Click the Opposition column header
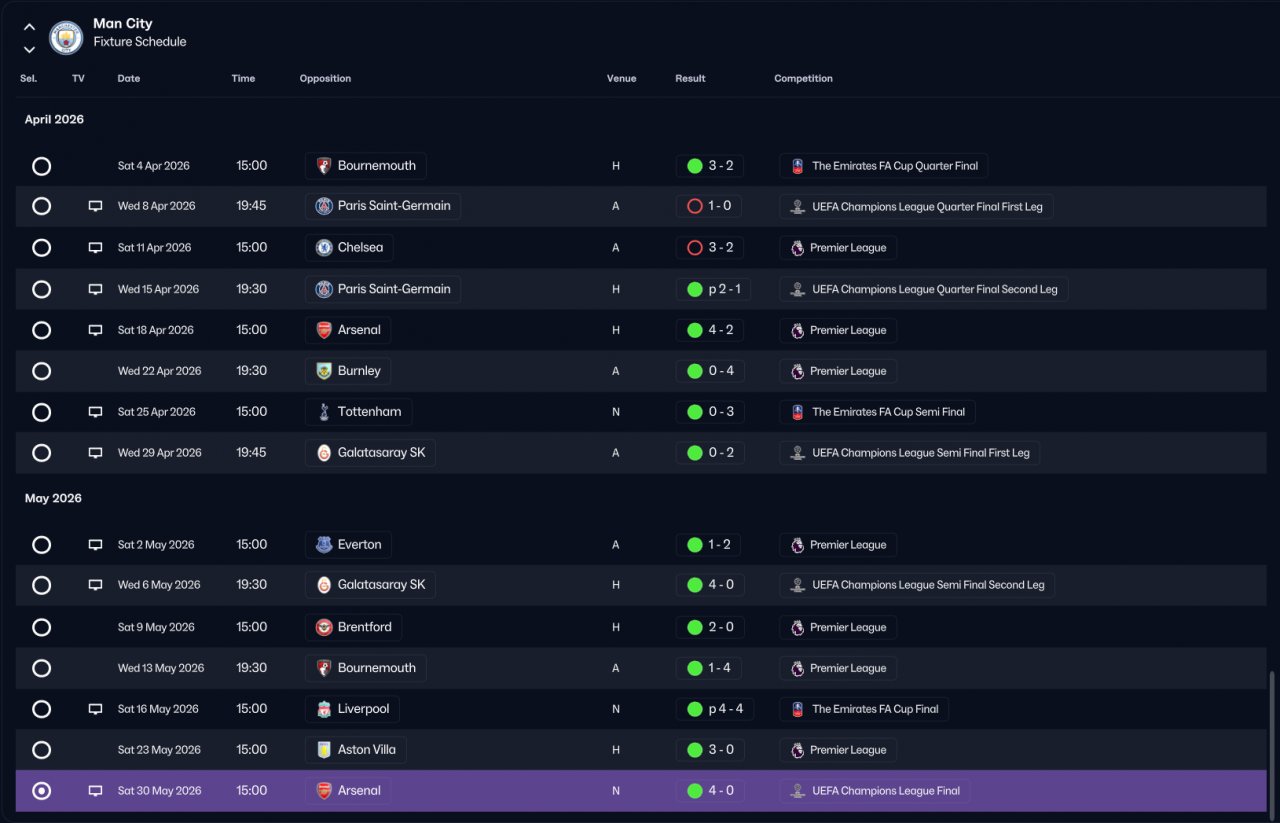Viewport: 1280px width, 823px height. tap(325, 79)
